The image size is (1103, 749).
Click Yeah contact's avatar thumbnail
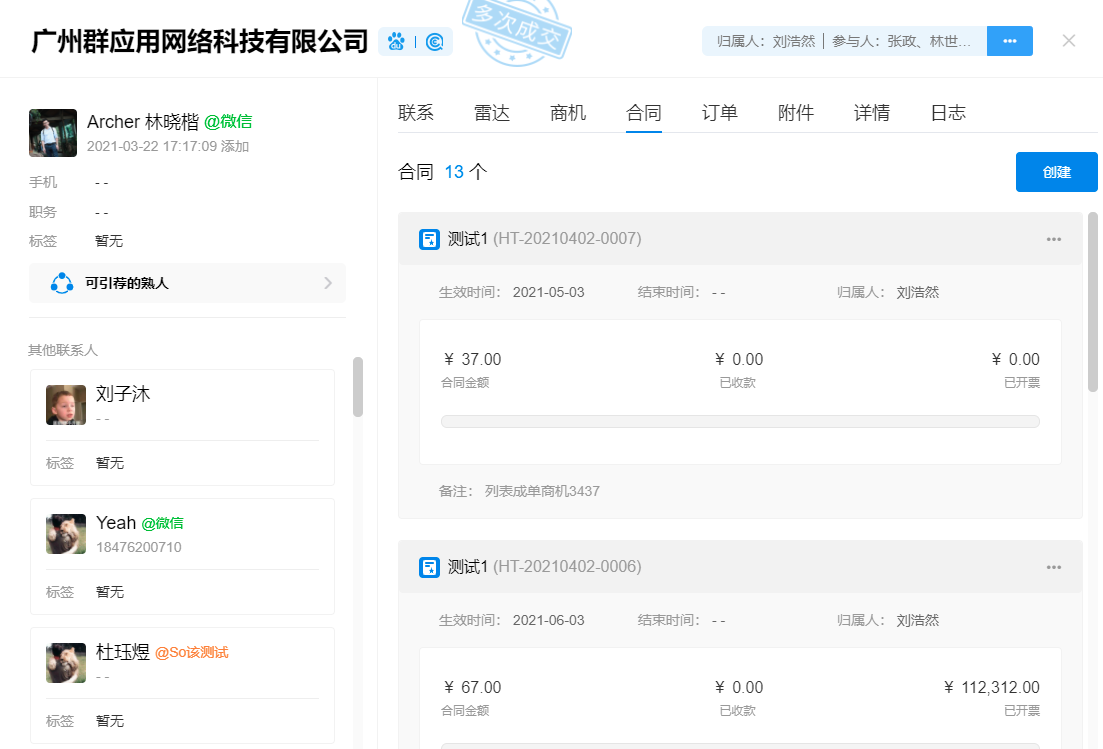[x=66, y=534]
